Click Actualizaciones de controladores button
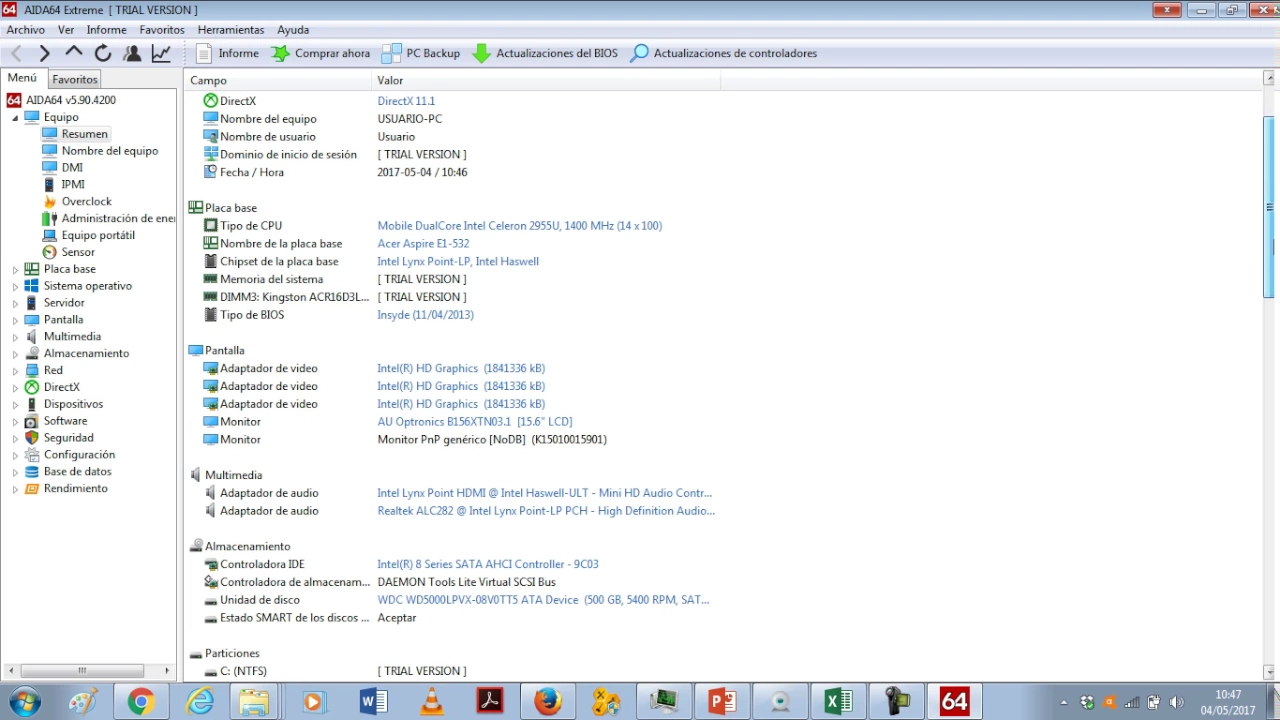Image resolution: width=1280 pixels, height=720 pixels. tap(724, 53)
